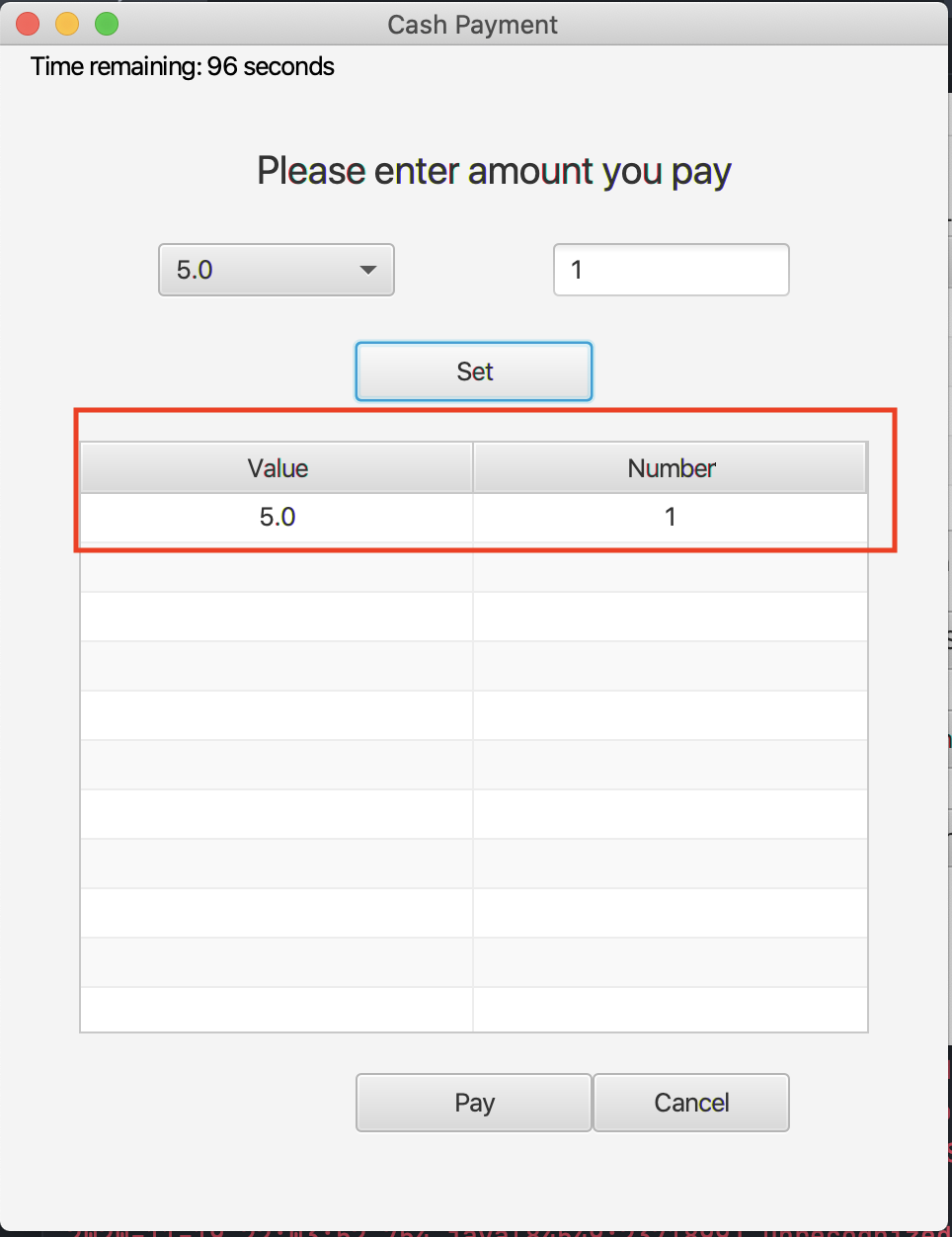Click the dropdown arrow beside 5.0

[x=368, y=270]
